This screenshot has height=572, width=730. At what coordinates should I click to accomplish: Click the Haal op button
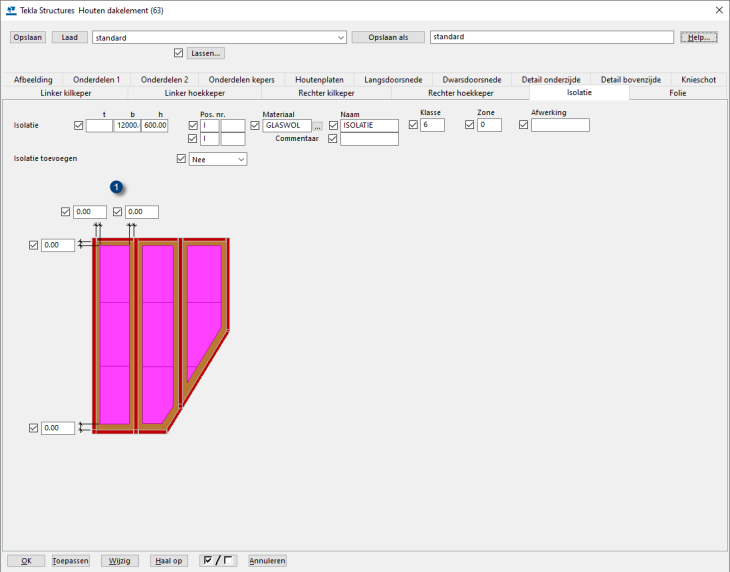[x=168, y=561]
